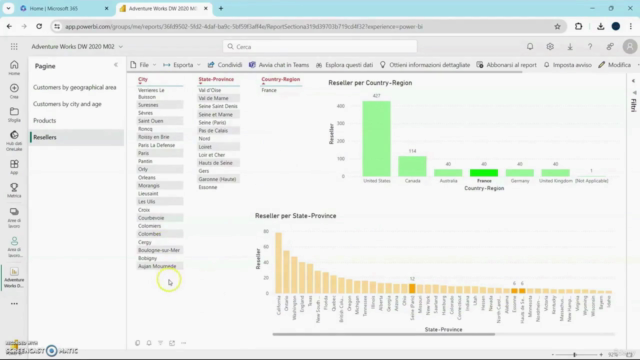
Task: Click the download icon in header
Action: point(570,47)
